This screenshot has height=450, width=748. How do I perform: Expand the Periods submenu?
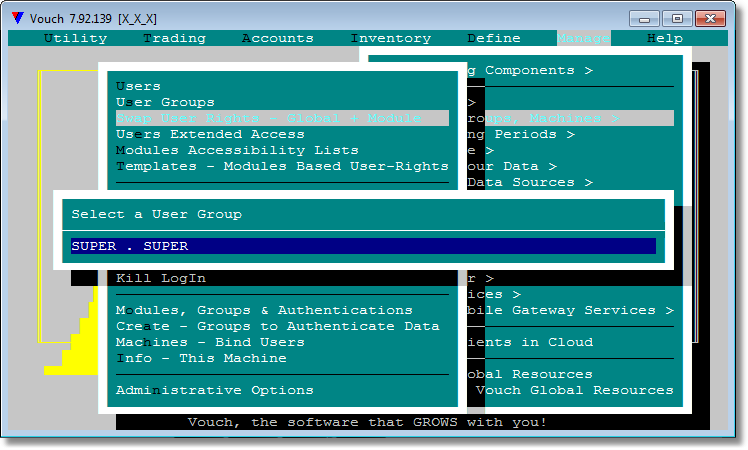click(521, 134)
